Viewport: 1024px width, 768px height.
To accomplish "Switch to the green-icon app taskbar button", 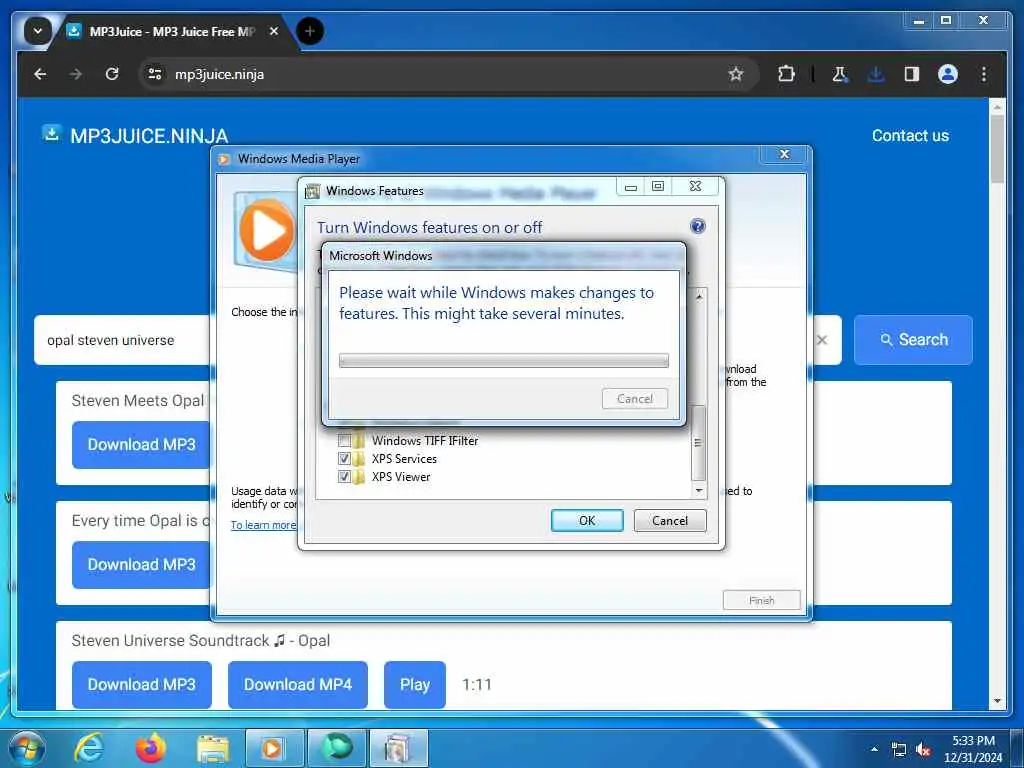I will (337, 748).
